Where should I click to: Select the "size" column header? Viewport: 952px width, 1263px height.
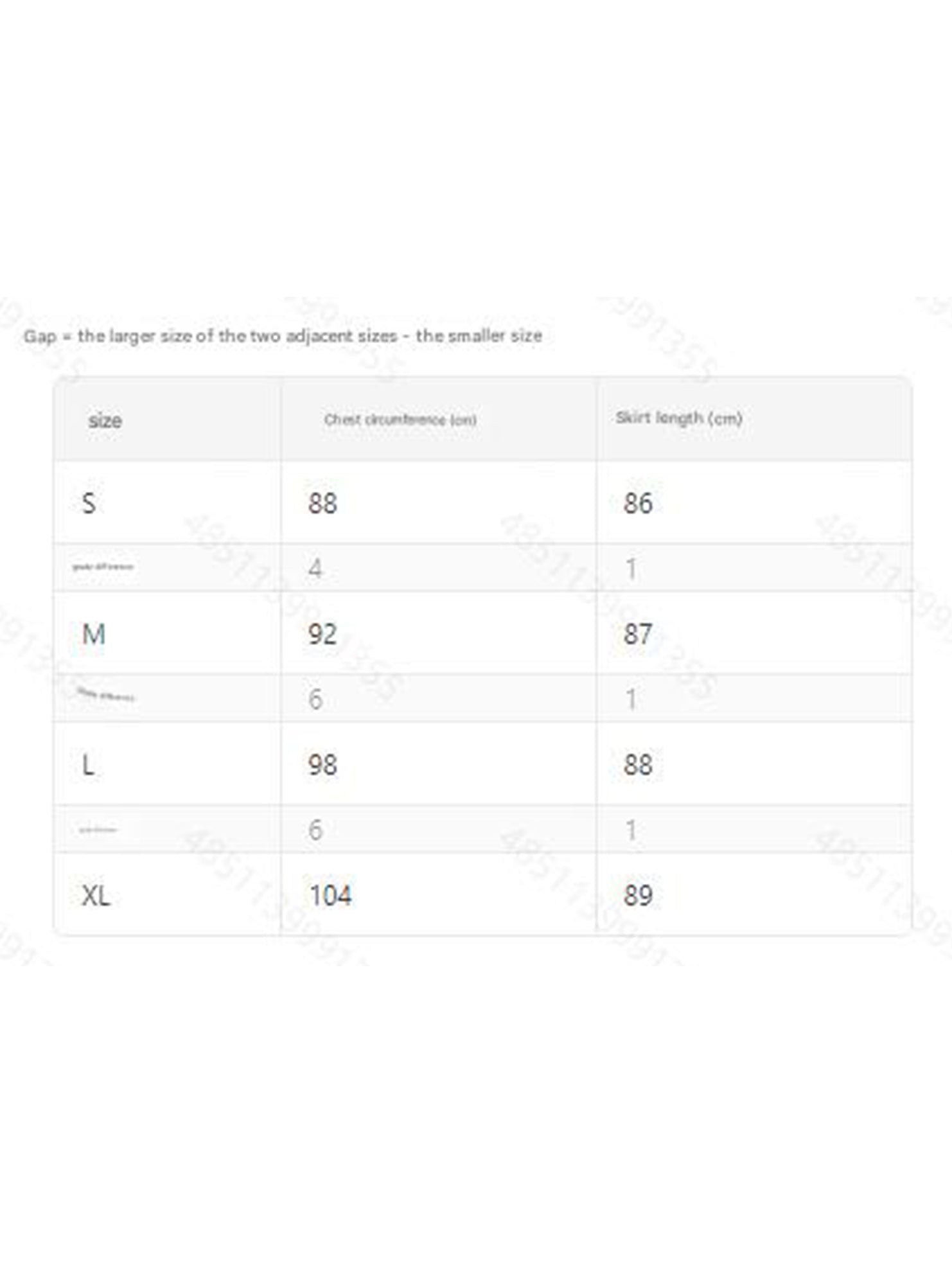105,421
